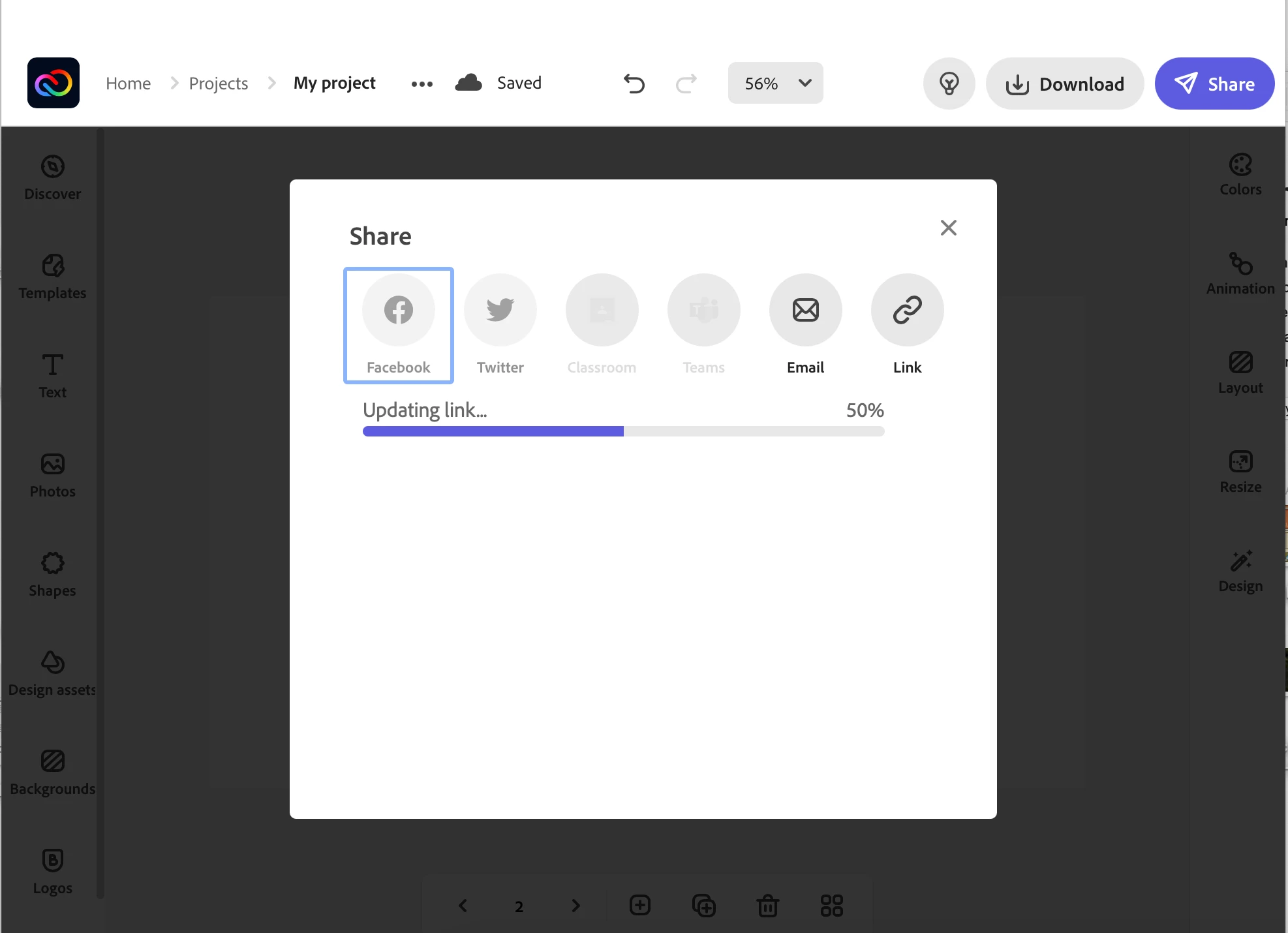Go to next page arrow
Viewport: 1288px width, 933px height.
[575, 906]
